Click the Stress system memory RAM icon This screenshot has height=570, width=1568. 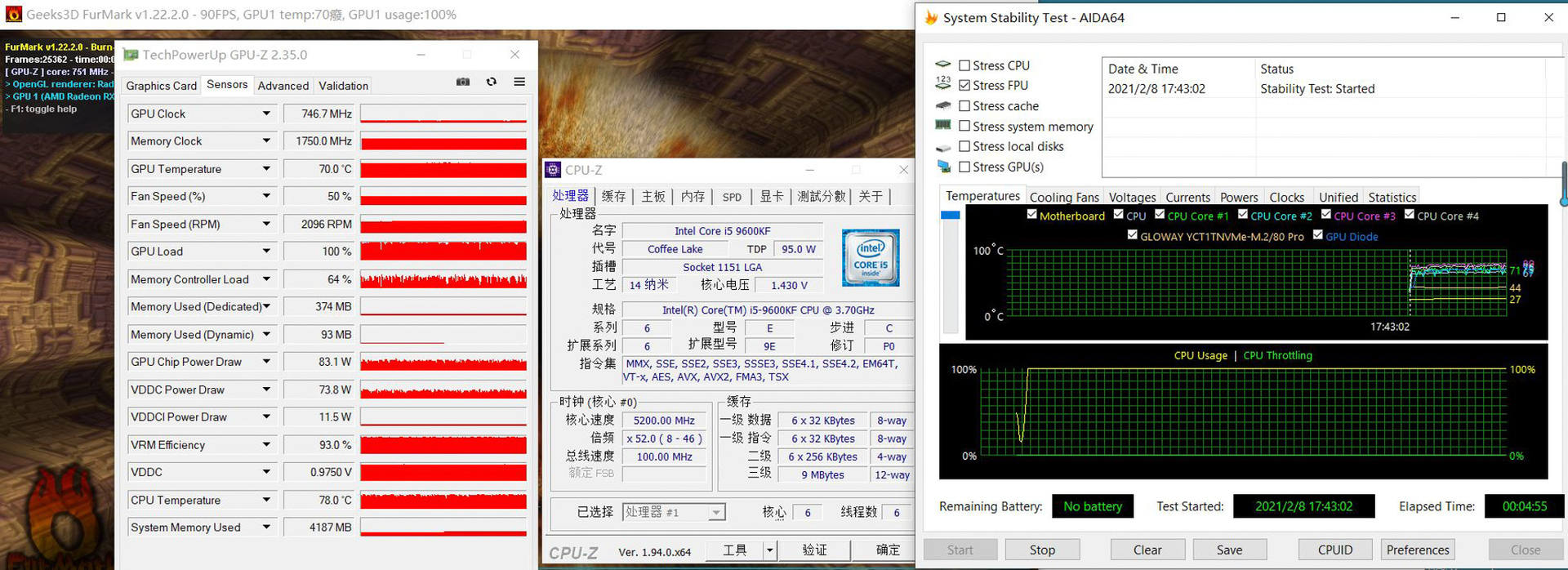[x=943, y=125]
